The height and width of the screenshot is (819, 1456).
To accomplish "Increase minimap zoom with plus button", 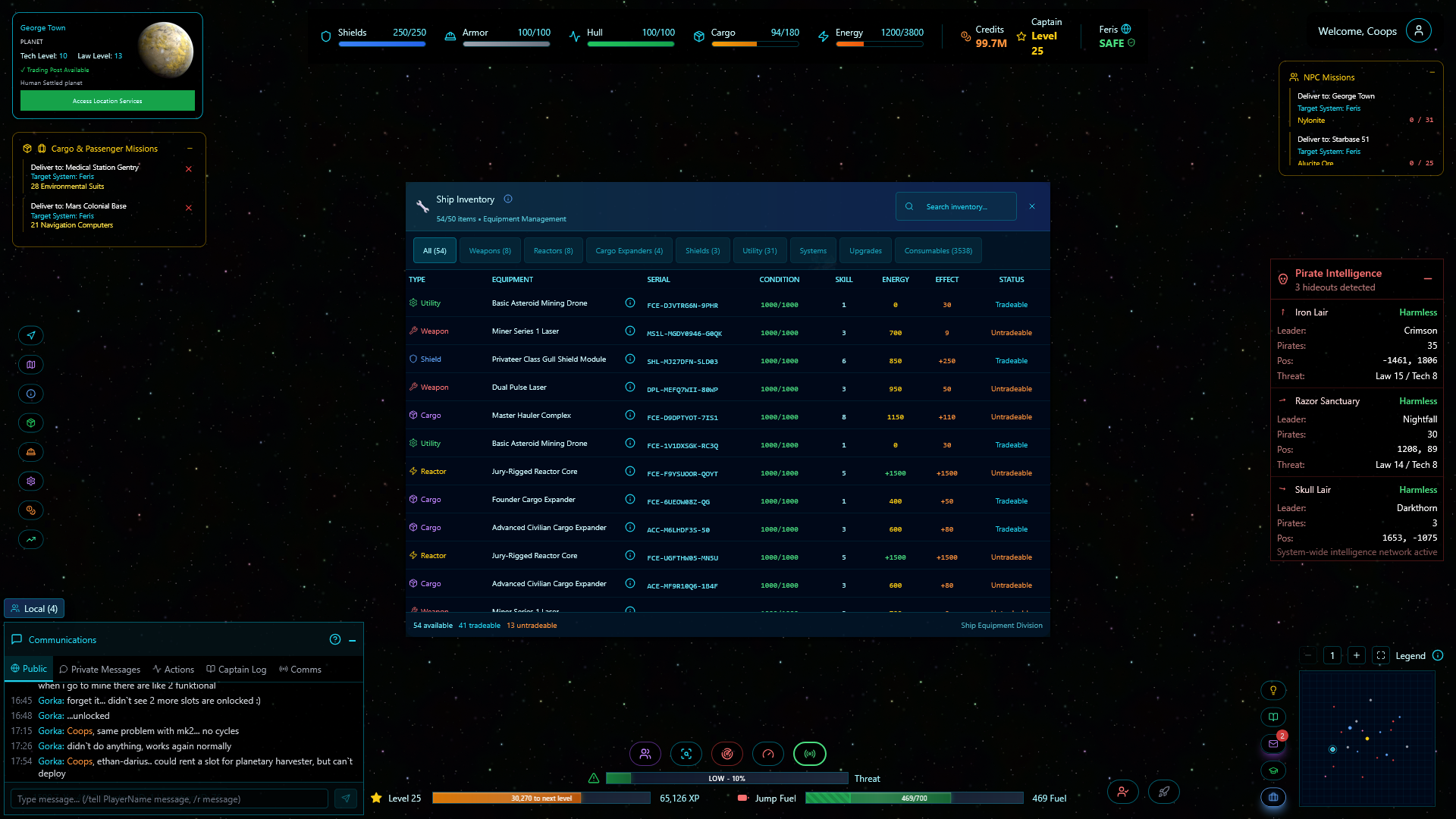I will click(1357, 656).
